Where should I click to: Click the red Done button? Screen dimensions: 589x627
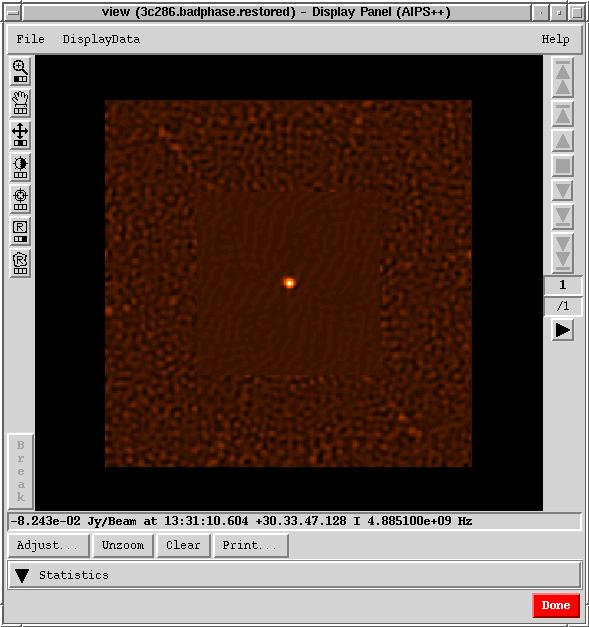pos(556,605)
